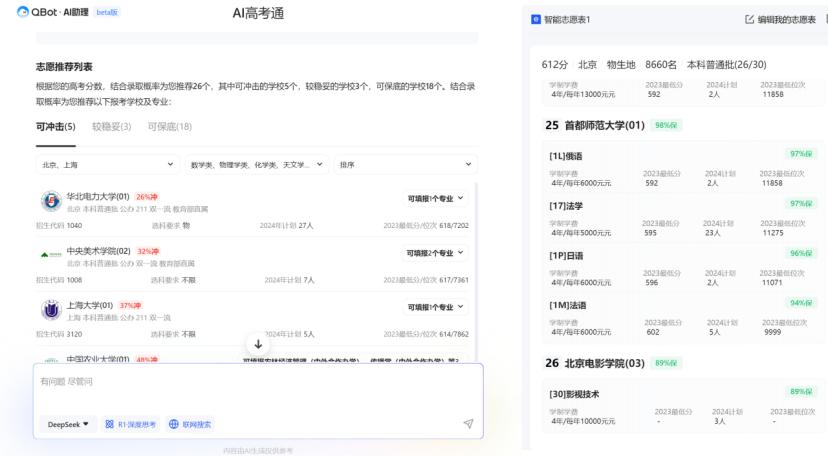The height and width of the screenshot is (456, 828).
Task: Click the 编辑我的志愿表 edit icon
Action: tap(749, 20)
